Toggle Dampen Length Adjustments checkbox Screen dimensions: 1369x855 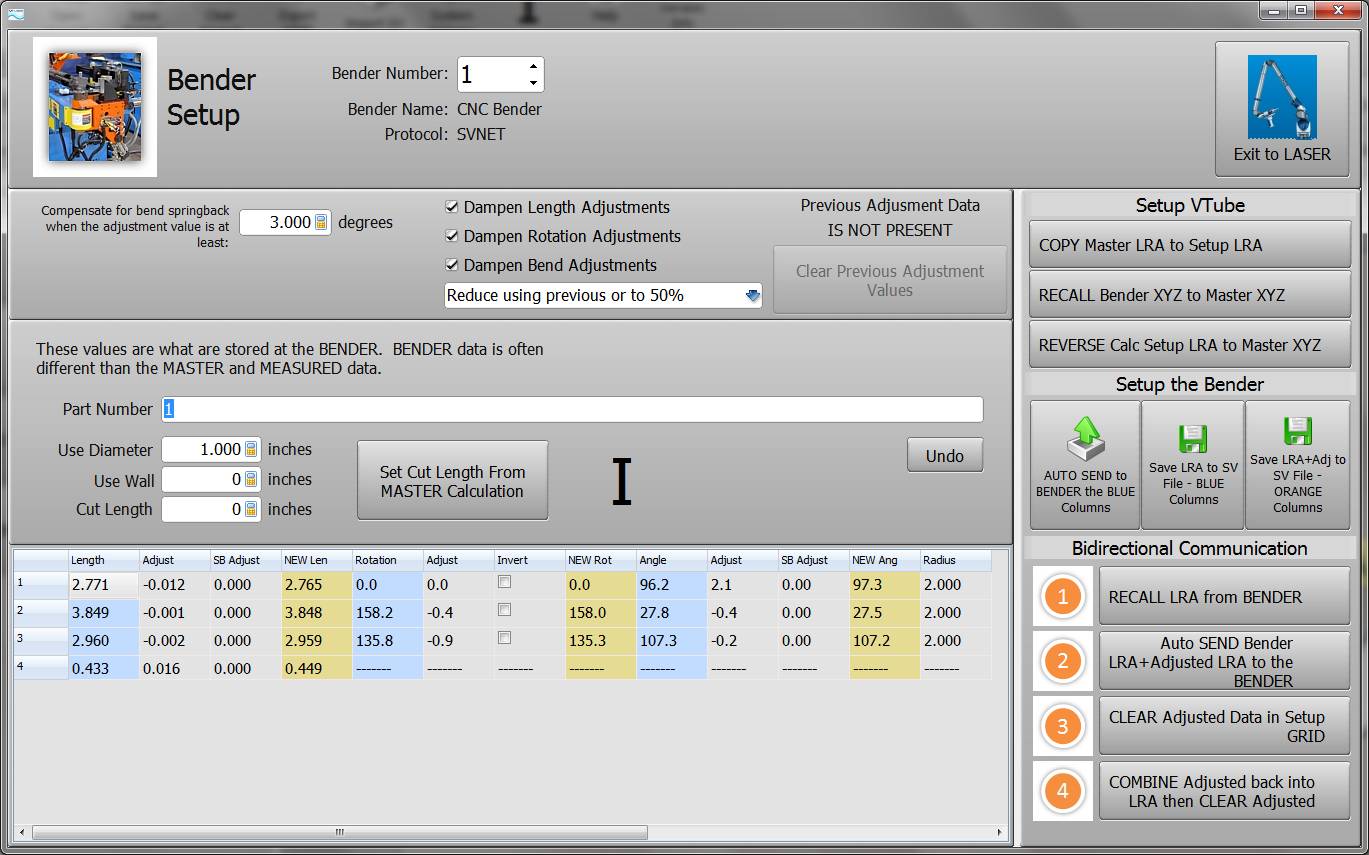(452, 207)
